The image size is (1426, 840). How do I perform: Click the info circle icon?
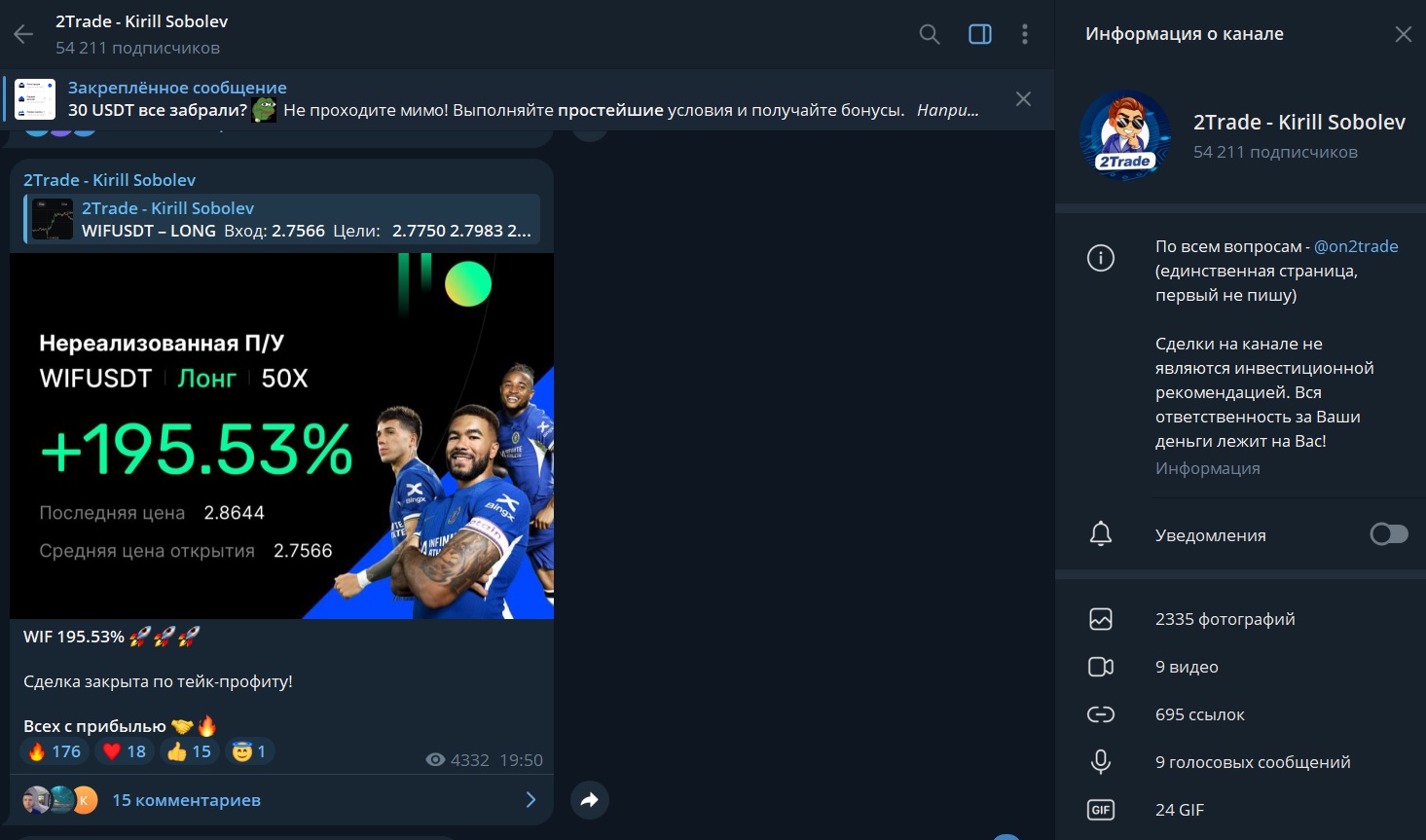pos(1101,258)
